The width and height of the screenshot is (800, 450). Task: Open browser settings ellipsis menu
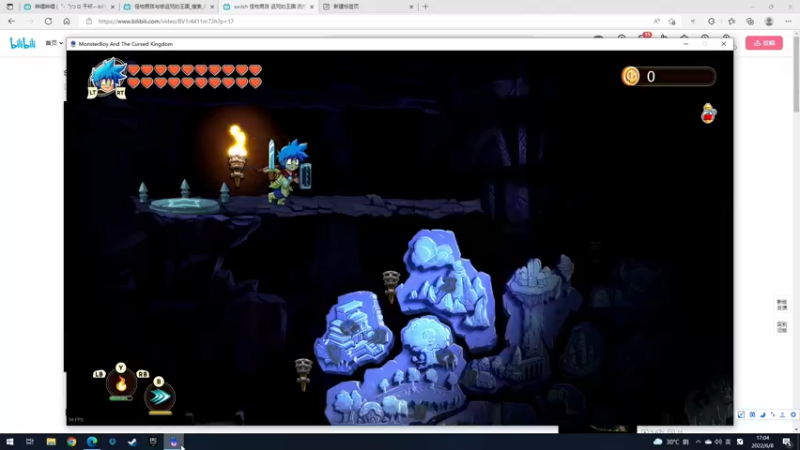tap(788, 21)
